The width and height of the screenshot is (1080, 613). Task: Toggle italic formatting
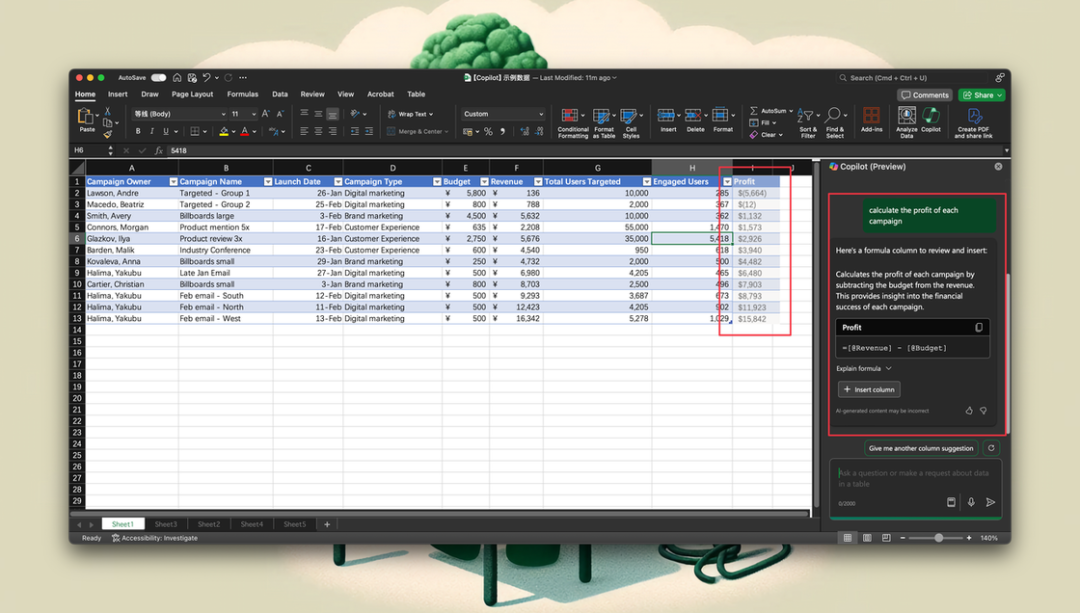pyautogui.click(x=152, y=132)
